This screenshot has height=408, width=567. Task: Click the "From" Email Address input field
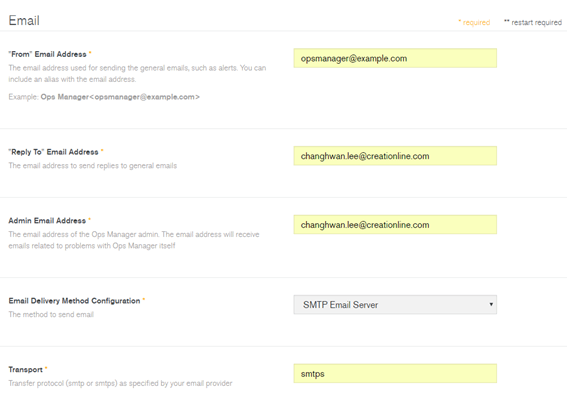[395, 58]
